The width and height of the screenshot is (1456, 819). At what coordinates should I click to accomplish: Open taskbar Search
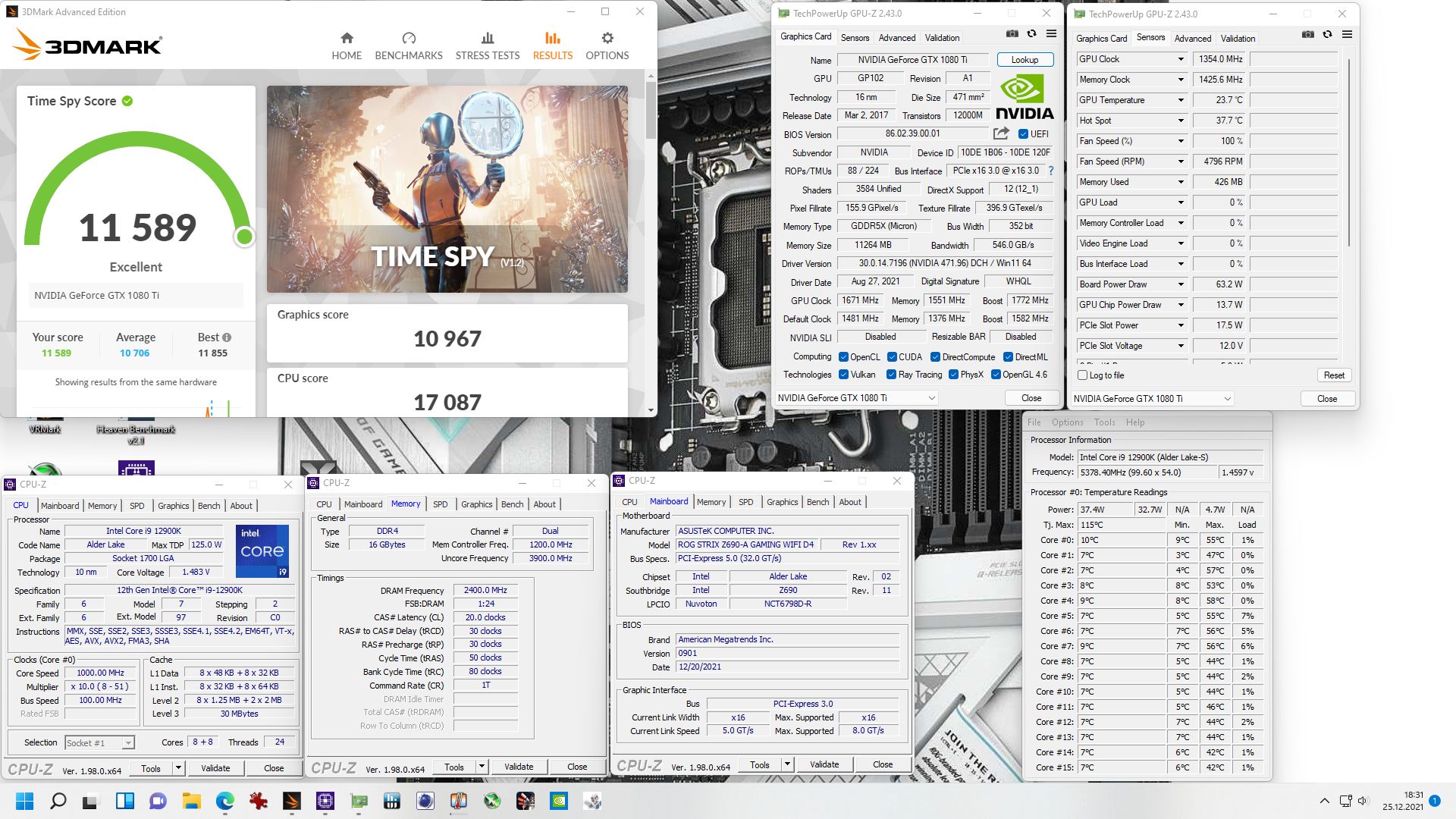pyautogui.click(x=58, y=801)
